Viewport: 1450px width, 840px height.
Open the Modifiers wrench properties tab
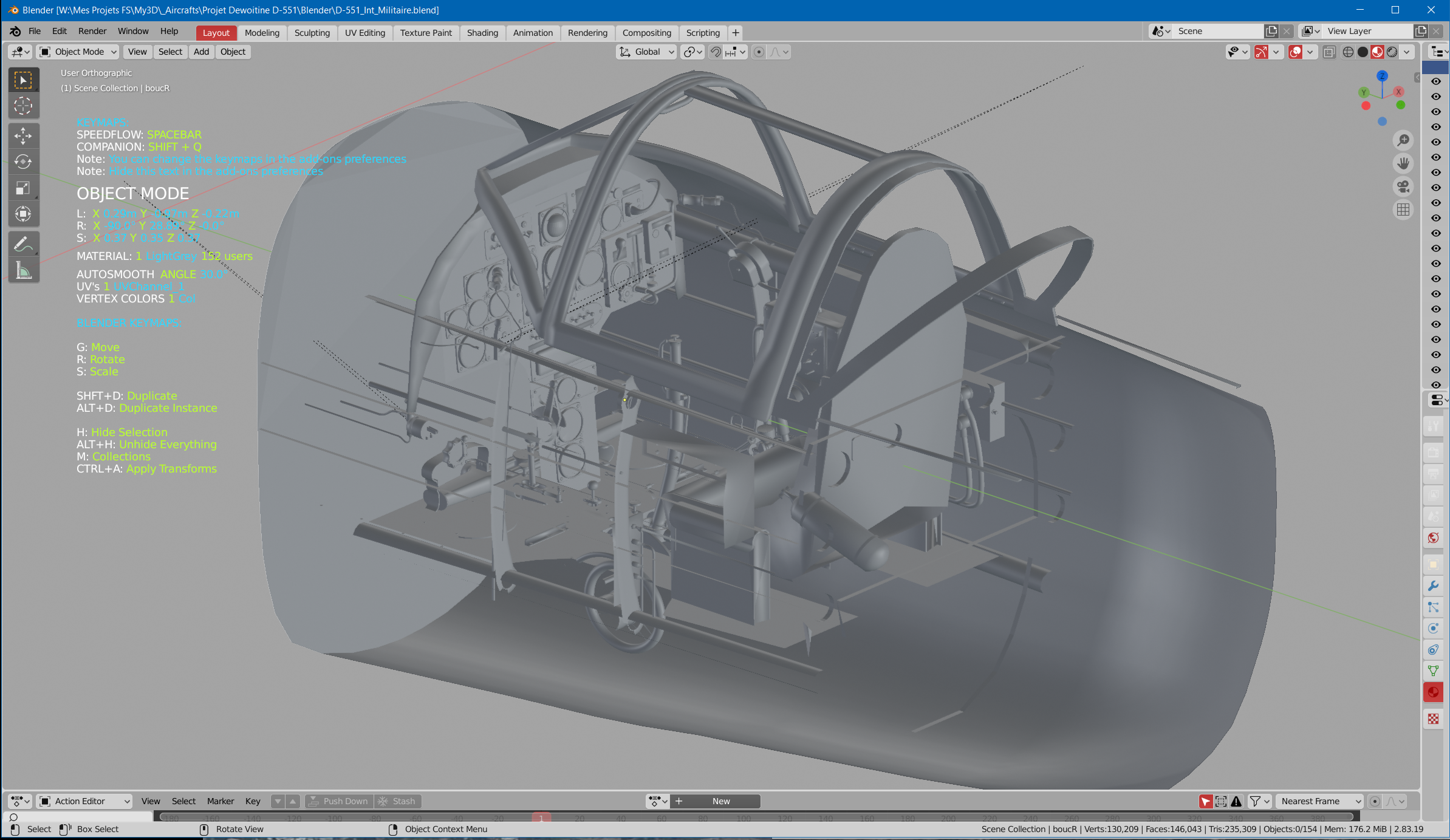coord(1434,586)
